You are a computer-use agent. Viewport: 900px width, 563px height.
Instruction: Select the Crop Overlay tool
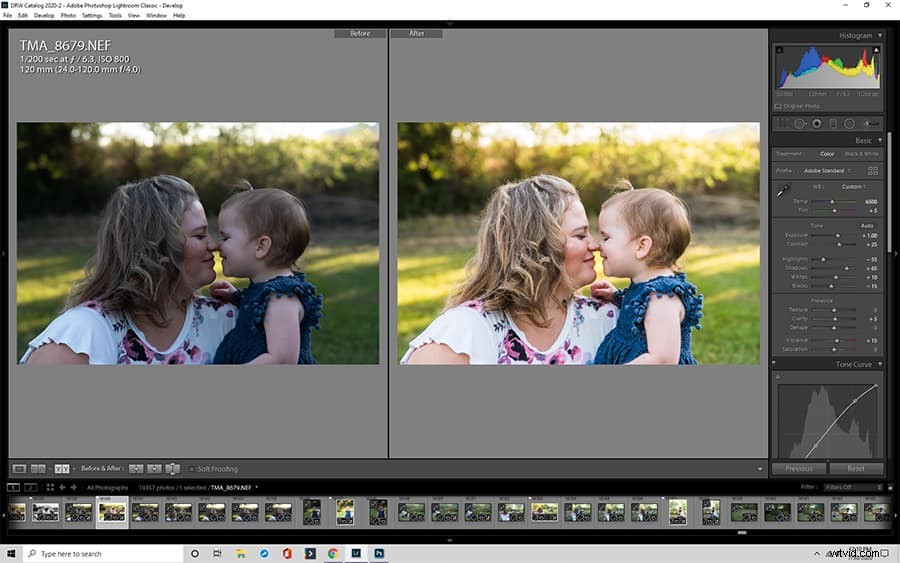pyautogui.click(x=782, y=123)
